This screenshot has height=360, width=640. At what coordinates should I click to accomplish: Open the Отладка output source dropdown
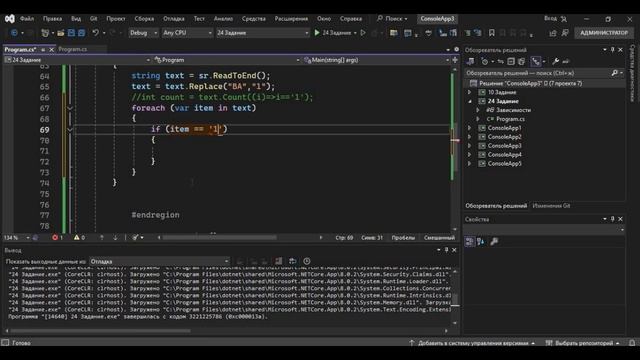coord(159,261)
